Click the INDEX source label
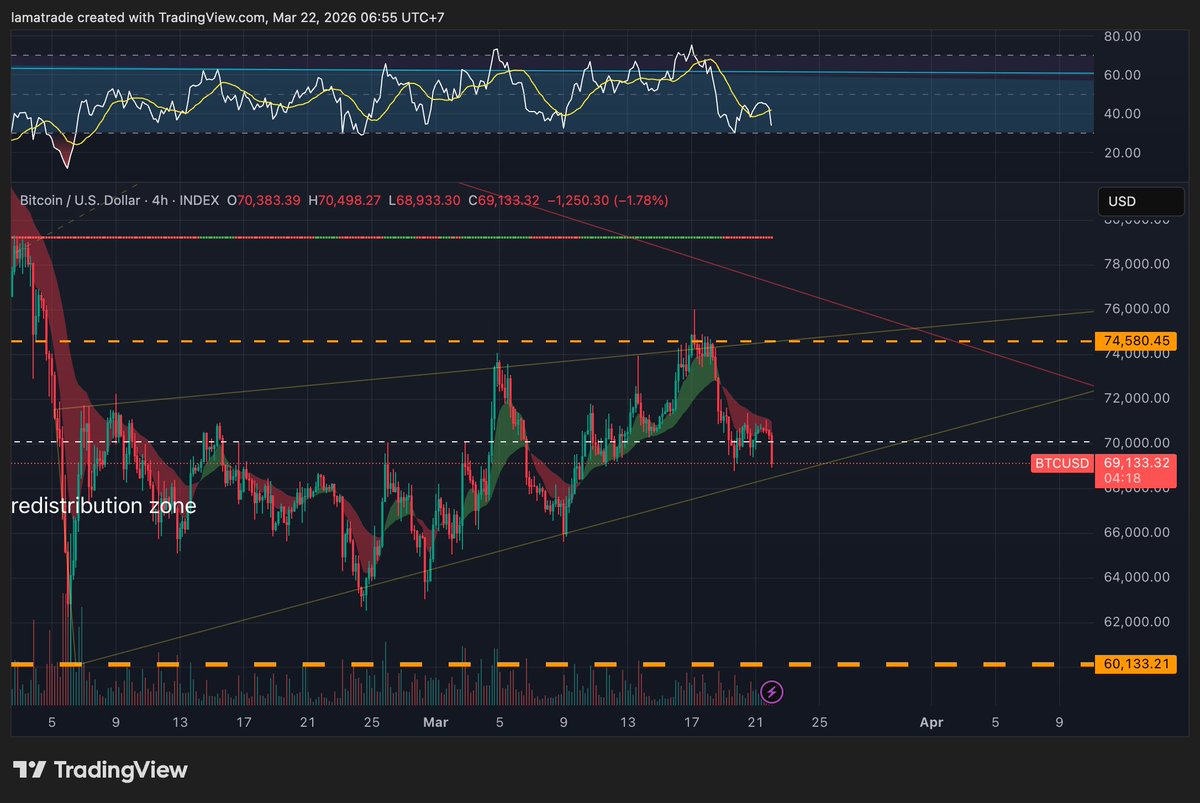The width and height of the screenshot is (1200, 803). pos(199,201)
